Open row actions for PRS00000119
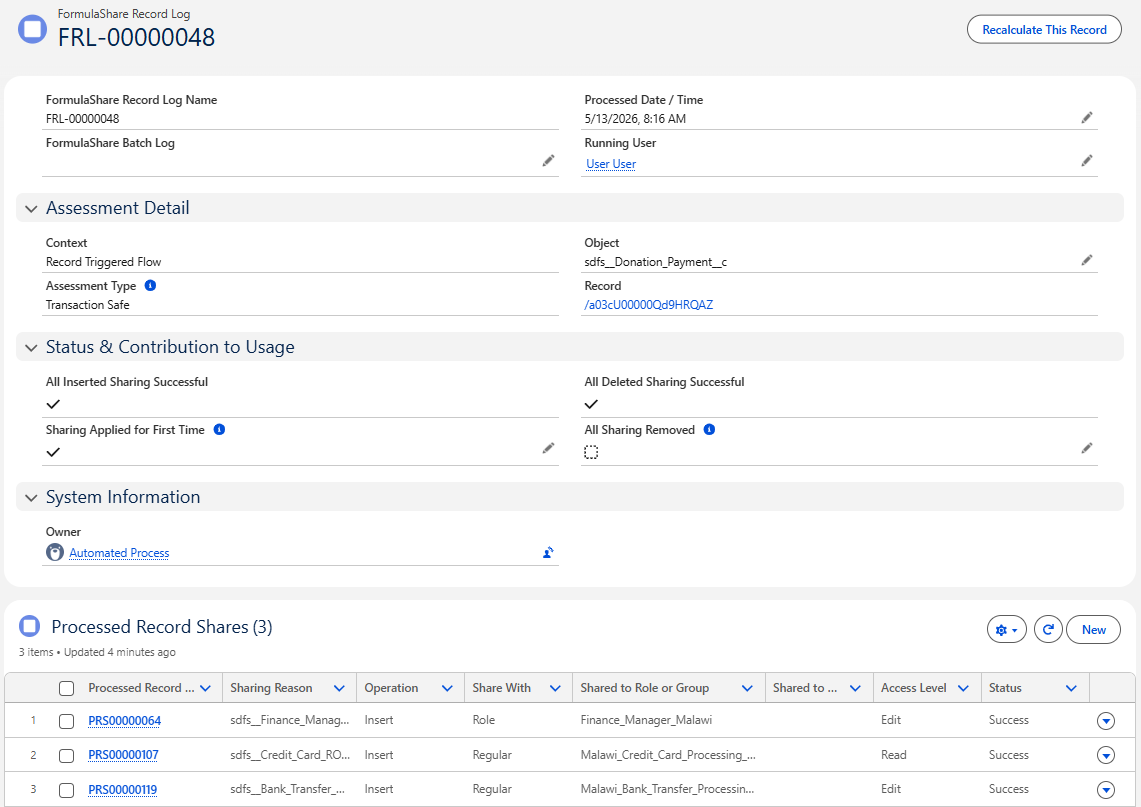The height and width of the screenshot is (807, 1141). coord(1105,790)
